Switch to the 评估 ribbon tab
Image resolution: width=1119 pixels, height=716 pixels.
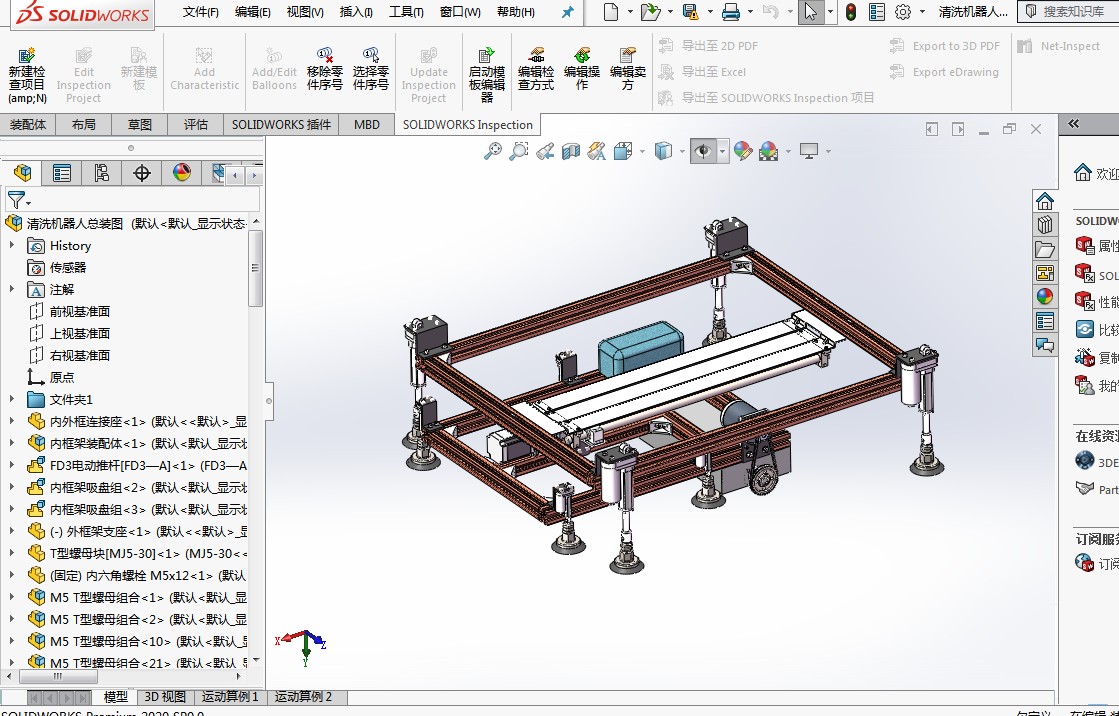pos(196,124)
